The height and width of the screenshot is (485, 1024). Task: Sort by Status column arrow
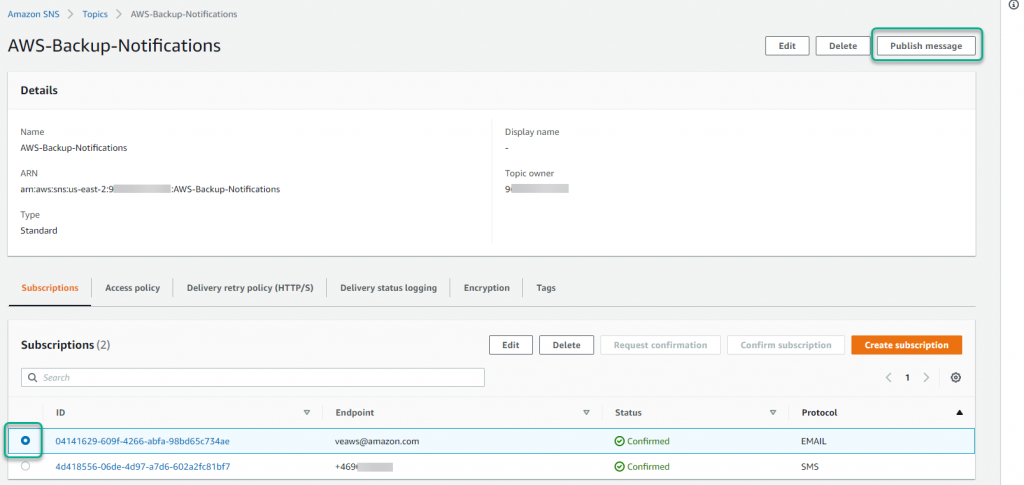773,413
